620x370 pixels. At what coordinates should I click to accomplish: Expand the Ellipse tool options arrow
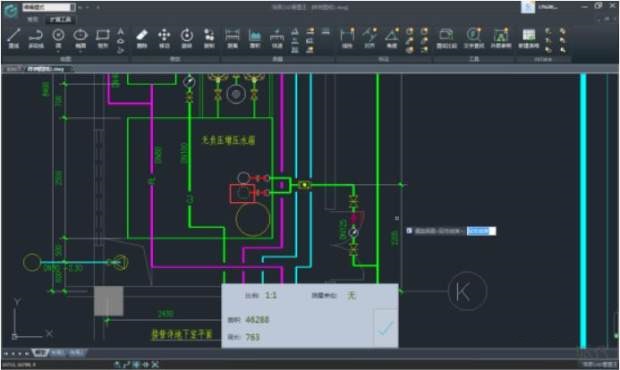(80, 51)
